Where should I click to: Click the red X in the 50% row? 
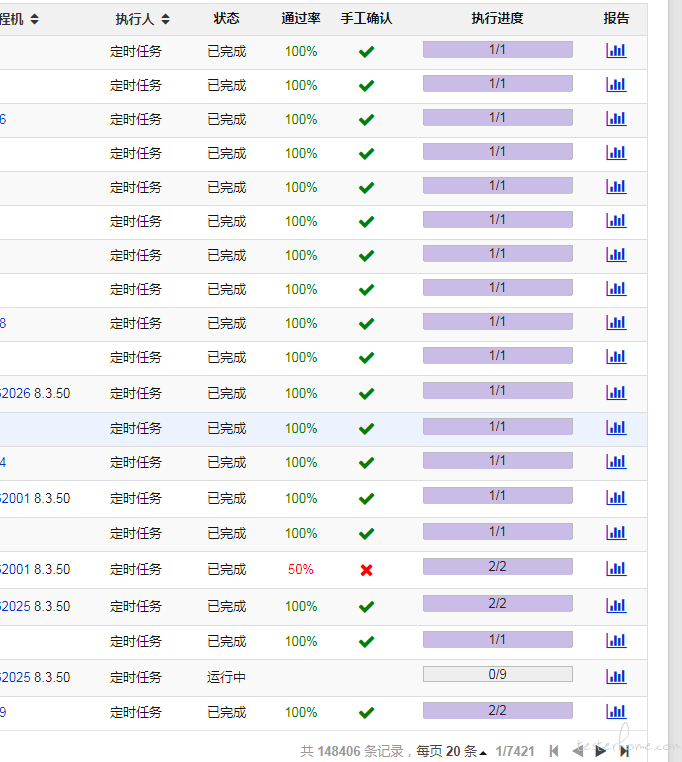(x=367, y=570)
